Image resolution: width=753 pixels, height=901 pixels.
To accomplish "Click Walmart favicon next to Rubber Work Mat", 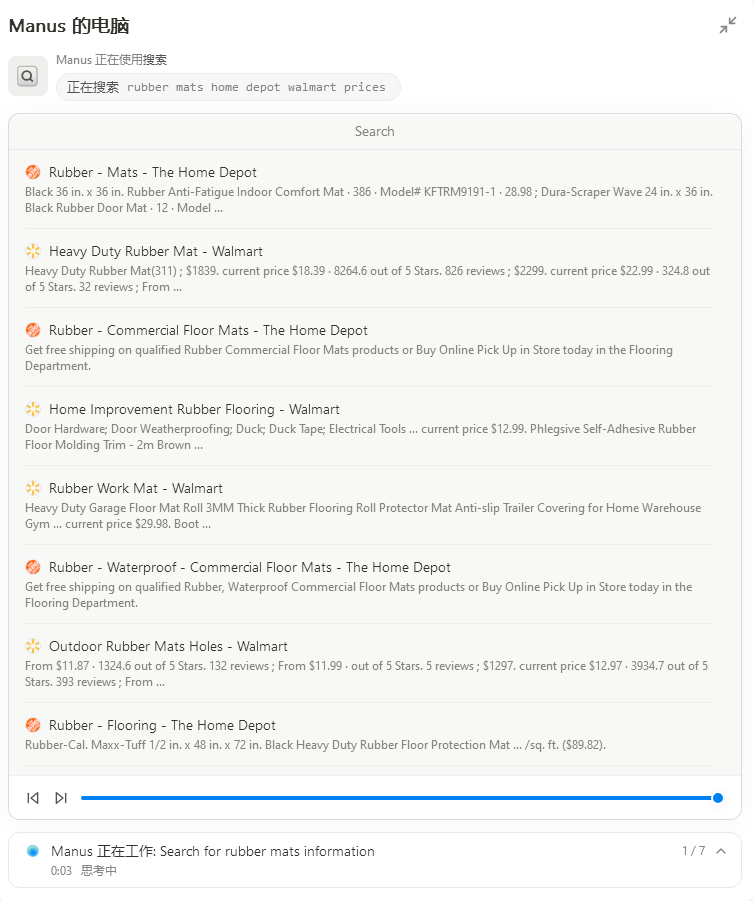I will (33, 488).
